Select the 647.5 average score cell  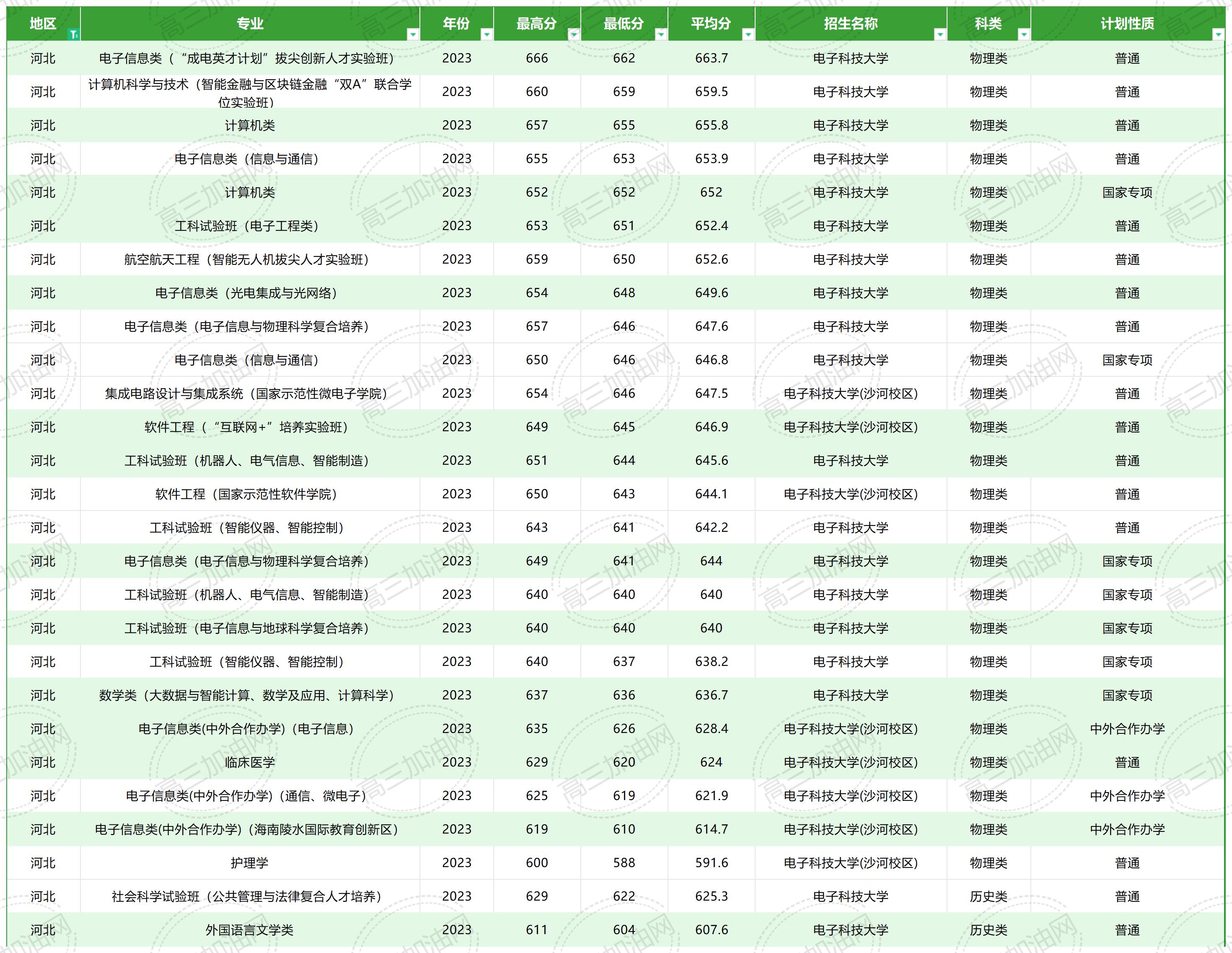pos(712,393)
